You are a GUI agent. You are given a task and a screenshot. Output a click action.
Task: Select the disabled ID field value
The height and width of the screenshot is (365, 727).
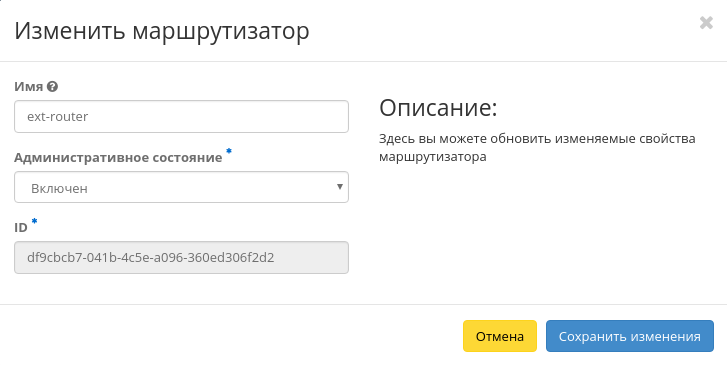[x=181, y=257]
